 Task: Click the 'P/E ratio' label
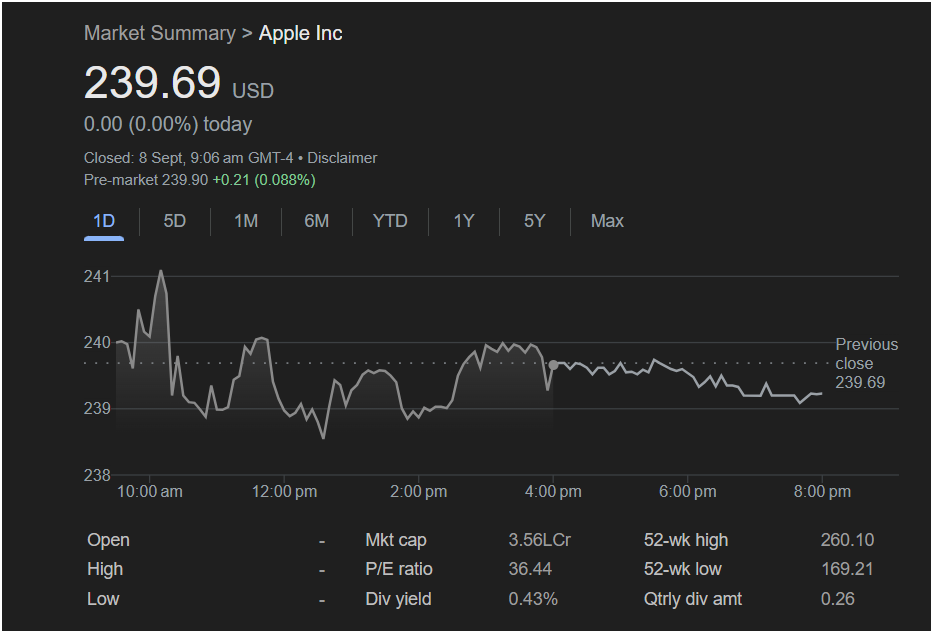(399, 569)
